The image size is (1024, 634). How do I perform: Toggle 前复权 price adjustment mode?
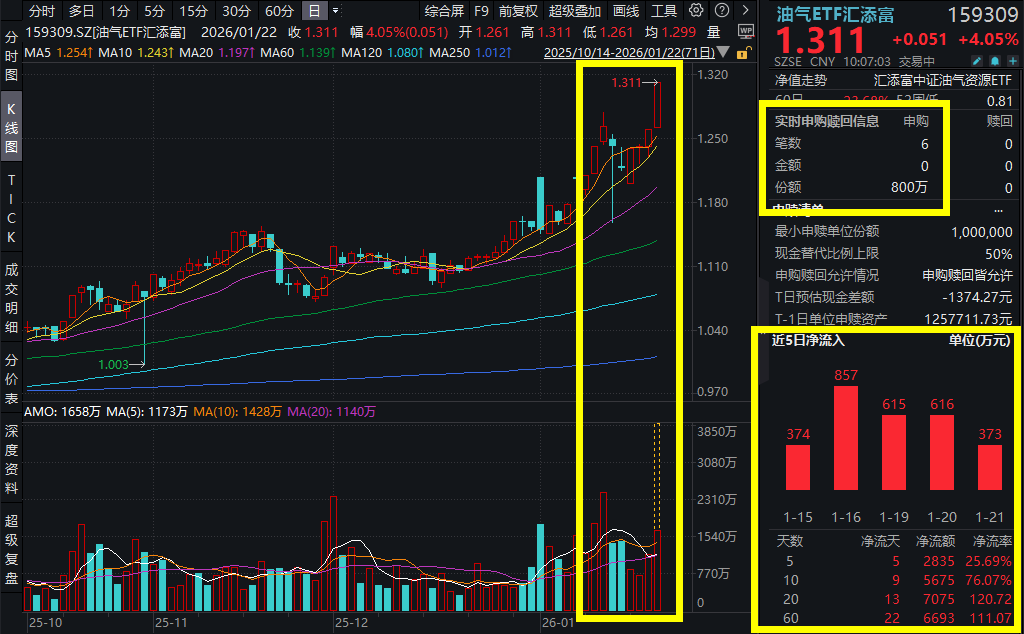pyautogui.click(x=518, y=12)
